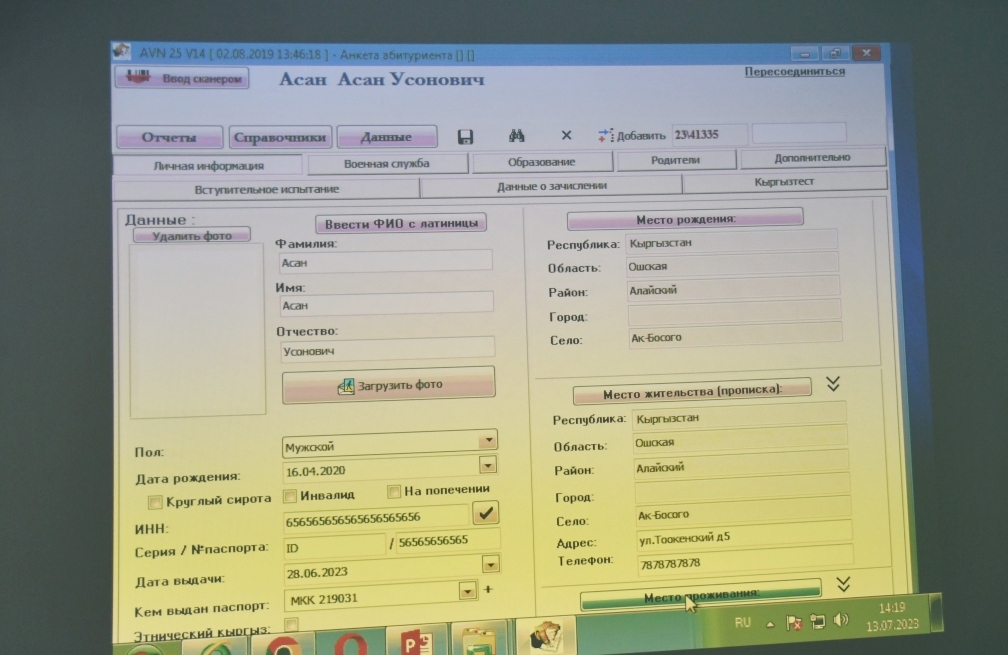1008x655 pixels.
Task: Open the taskbar clock showing 14:19
Action: pyautogui.click(x=892, y=616)
